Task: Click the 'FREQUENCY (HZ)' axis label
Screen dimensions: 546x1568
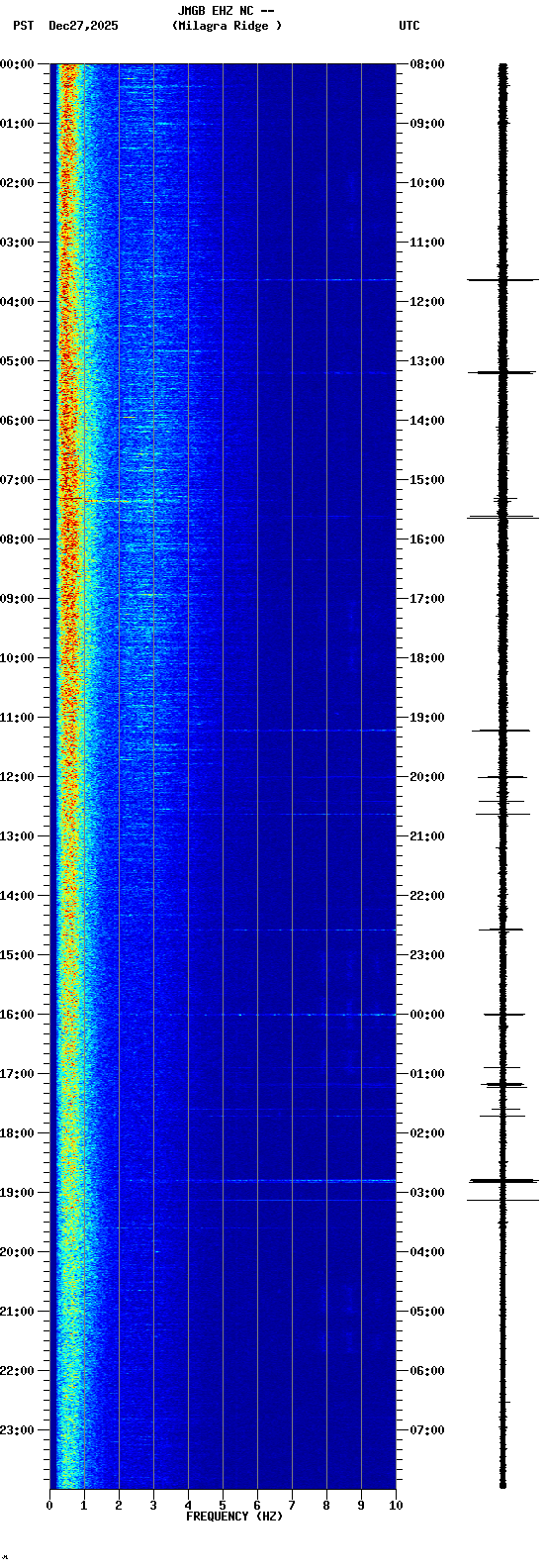Action: pos(234,1517)
